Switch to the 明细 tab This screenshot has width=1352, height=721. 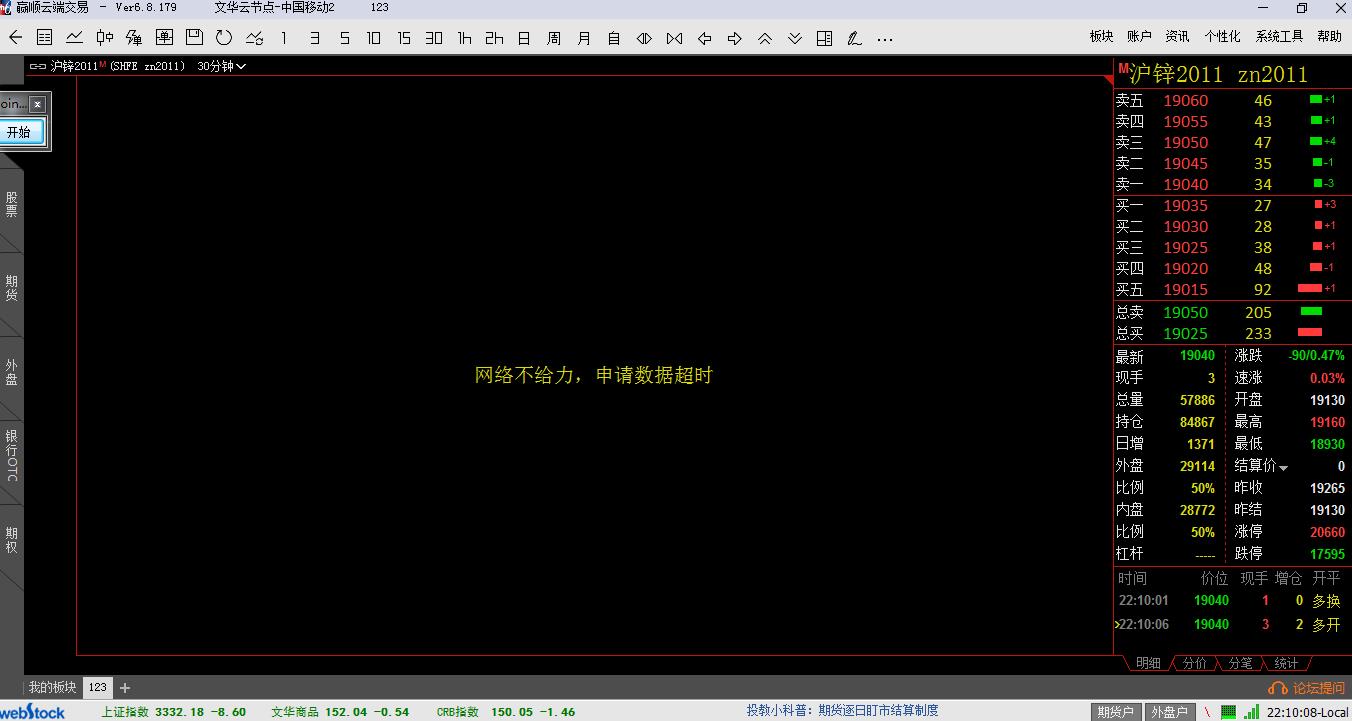tap(1147, 663)
